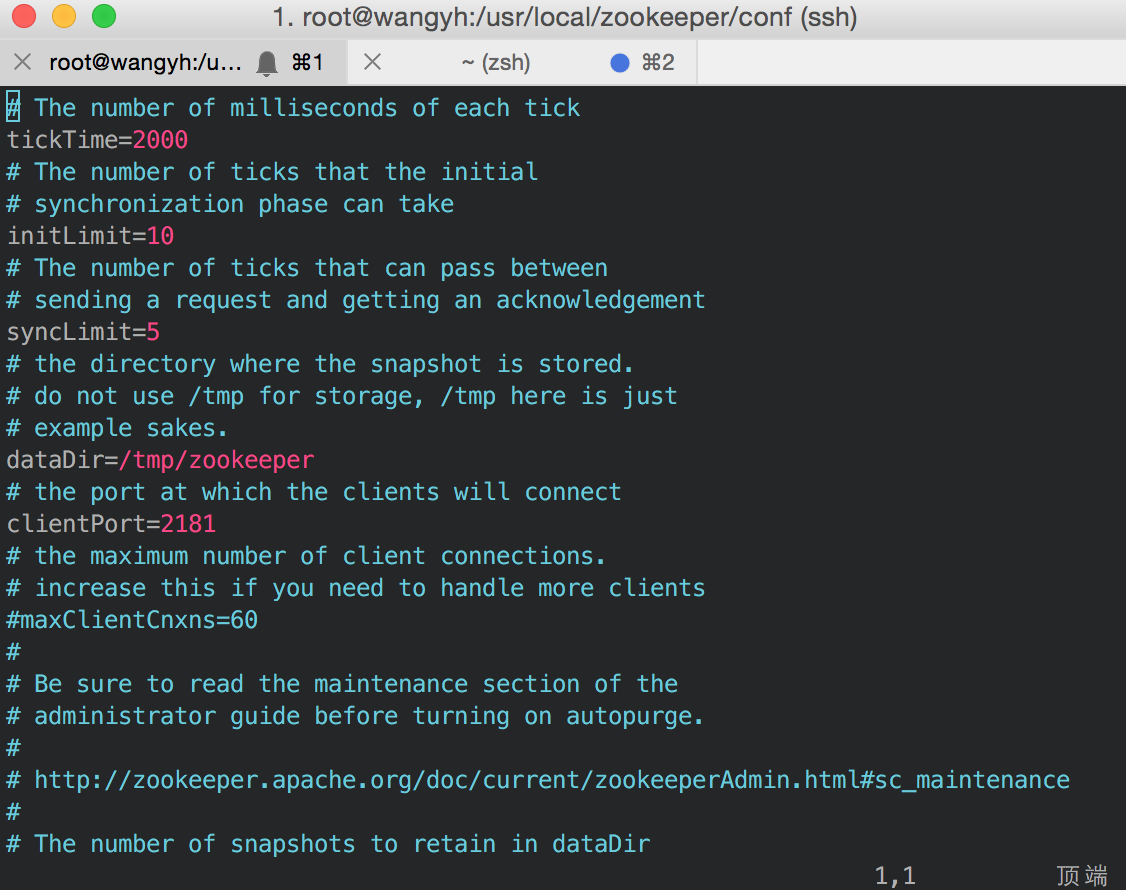The width and height of the screenshot is (1126, 890).
Task: Click the 1,1 cursor position indicator
Action: [895, 876]
